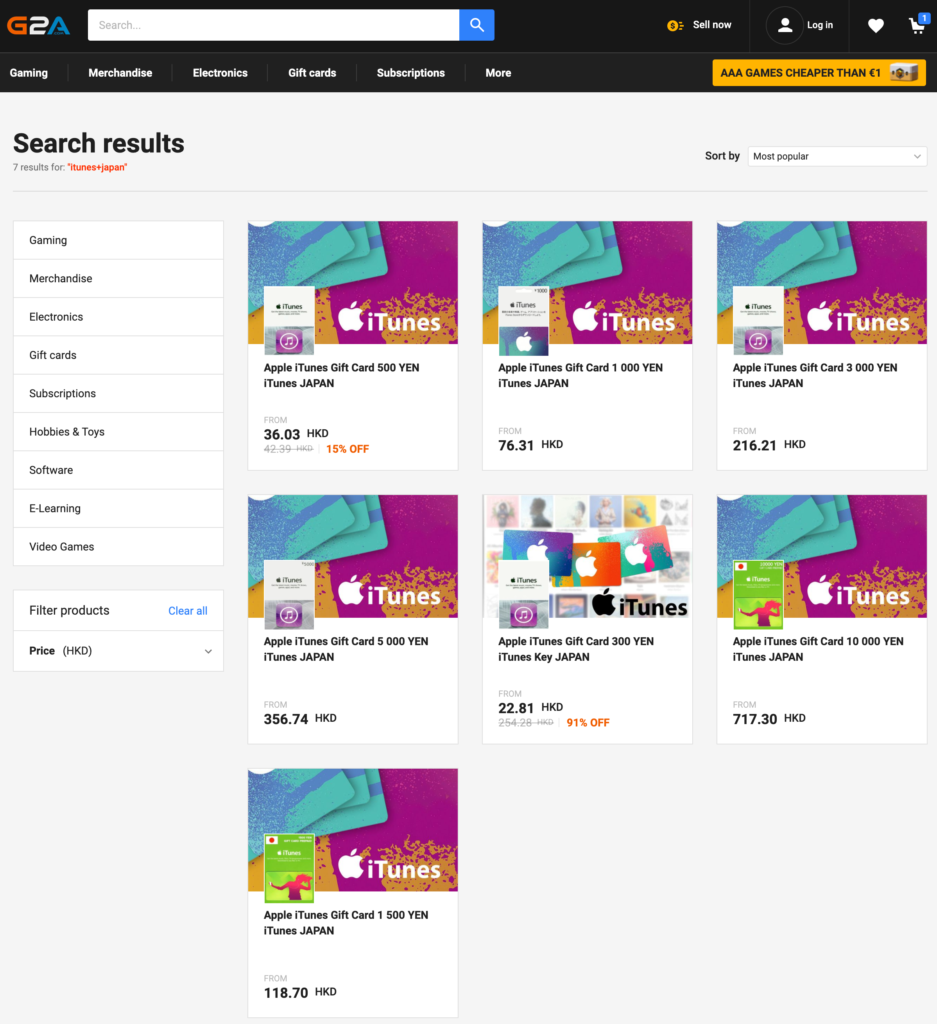Screen dimensions: 937x1024
Task: Open the shopping cart icon
Action: [918, 24]
